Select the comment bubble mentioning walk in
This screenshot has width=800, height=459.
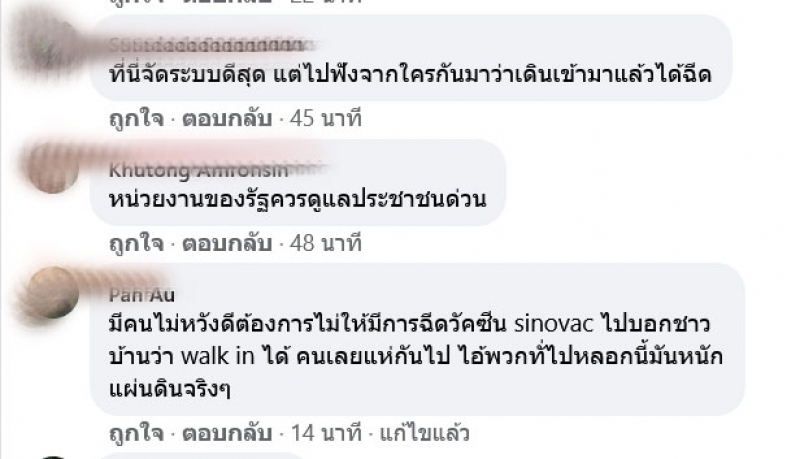(417, 340)
